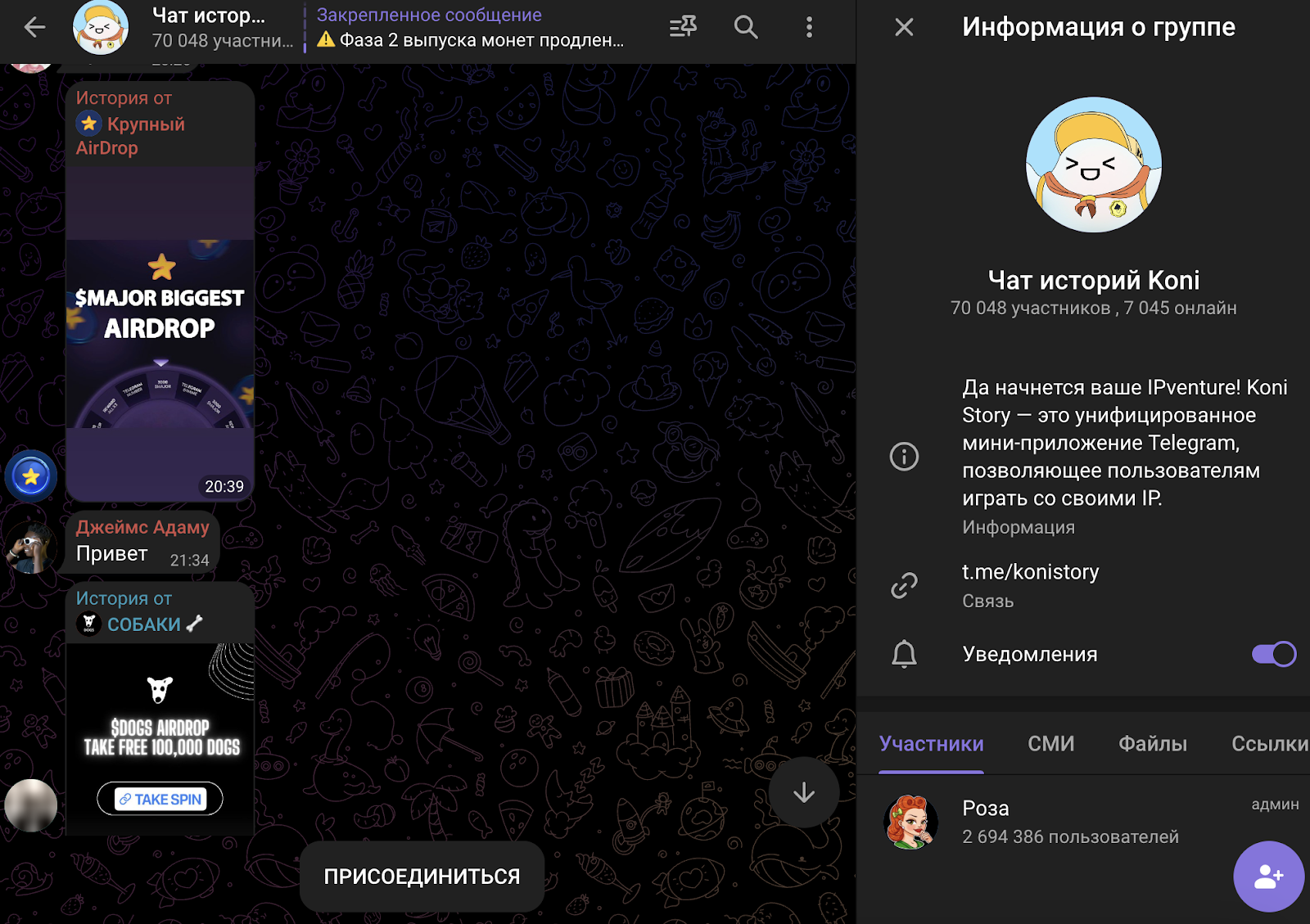Click the 20:39 timestamp on the story
The height and width of the screenshot is (924, 1310).
224,487
